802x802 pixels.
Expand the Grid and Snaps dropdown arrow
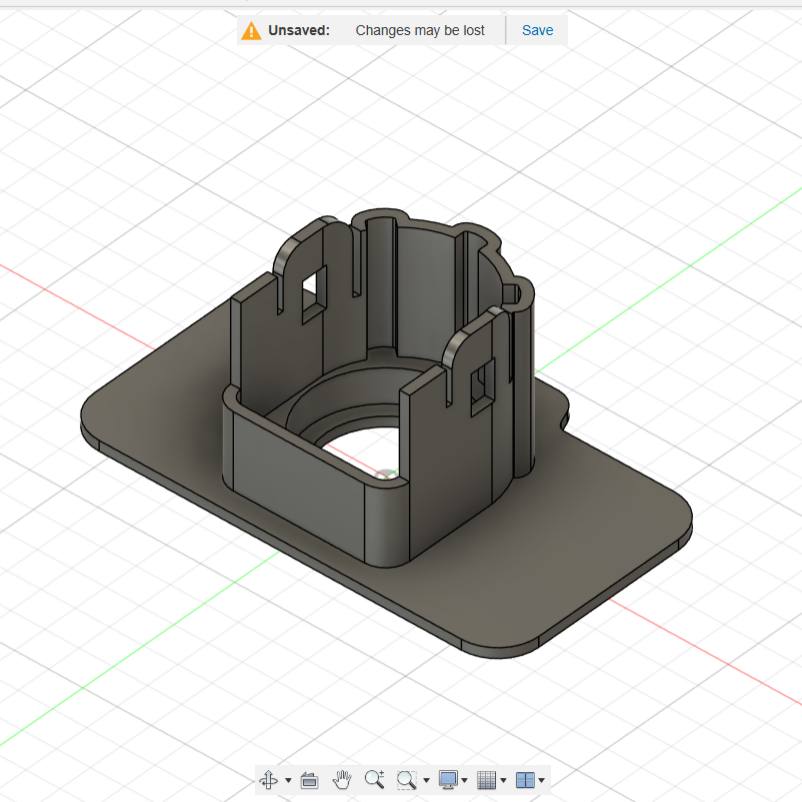[503, 781]
